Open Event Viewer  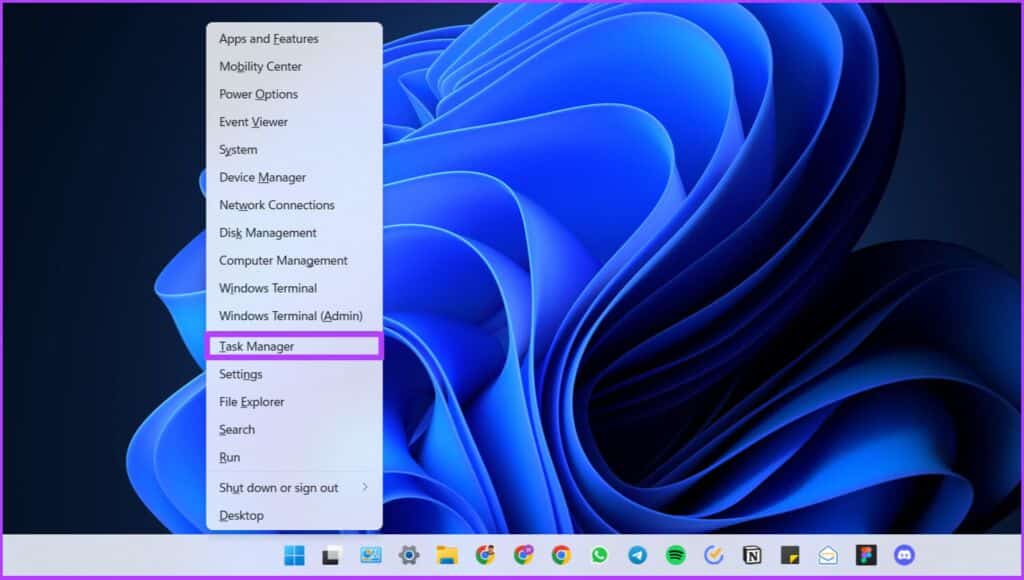tap(252, 121)
